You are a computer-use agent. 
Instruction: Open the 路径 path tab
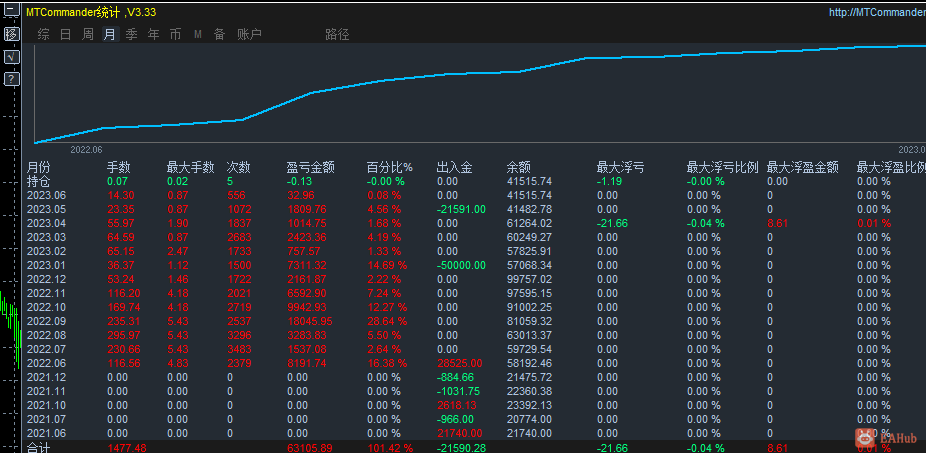coord(337,35)
